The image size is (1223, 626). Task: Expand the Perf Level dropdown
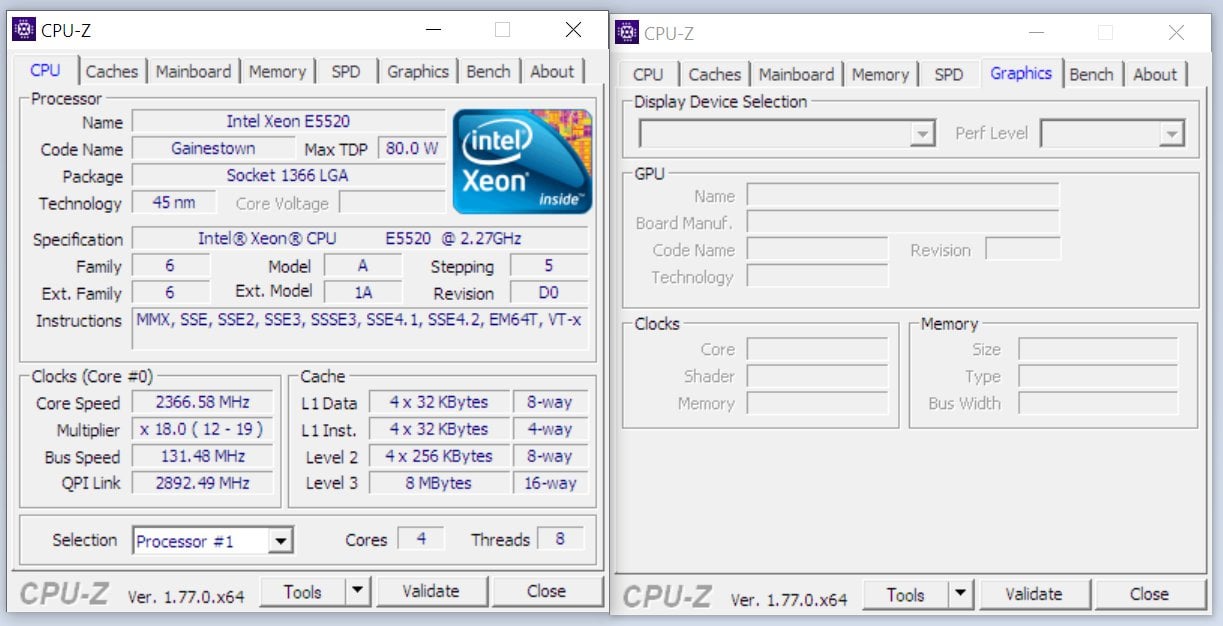click(x=1171, y=134)
